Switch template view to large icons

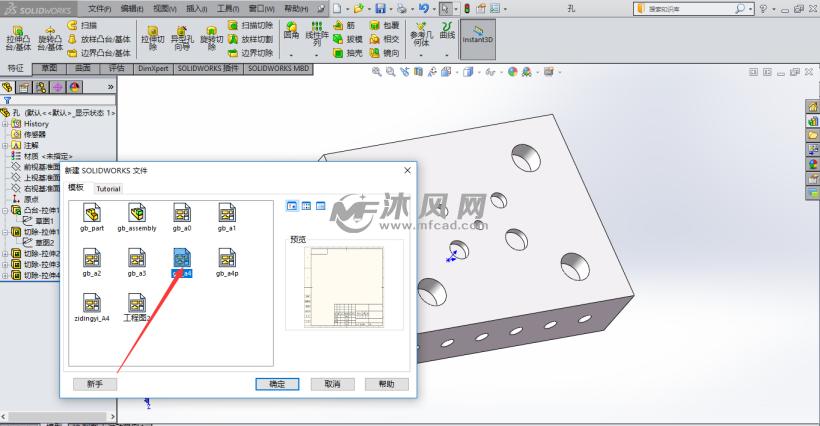[292, 206]
